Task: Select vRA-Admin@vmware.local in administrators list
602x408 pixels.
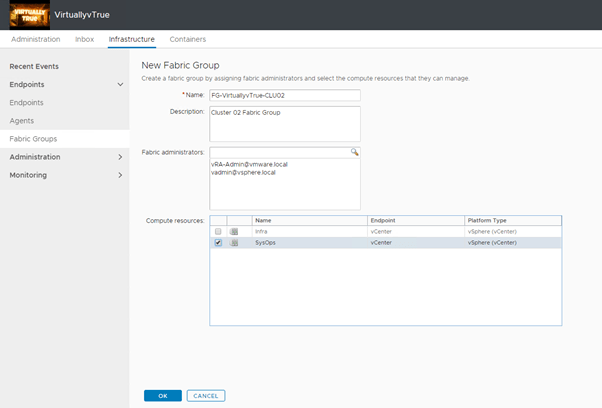Action: point(249,164)
